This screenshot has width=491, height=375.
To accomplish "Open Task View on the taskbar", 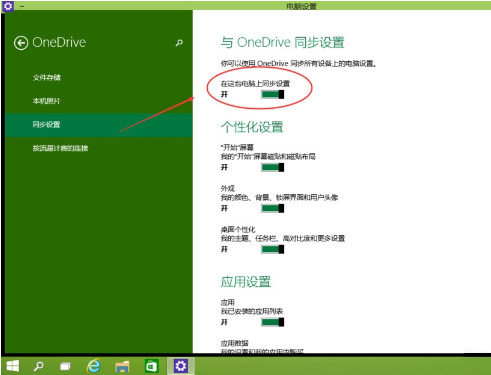I will [65, 366].
